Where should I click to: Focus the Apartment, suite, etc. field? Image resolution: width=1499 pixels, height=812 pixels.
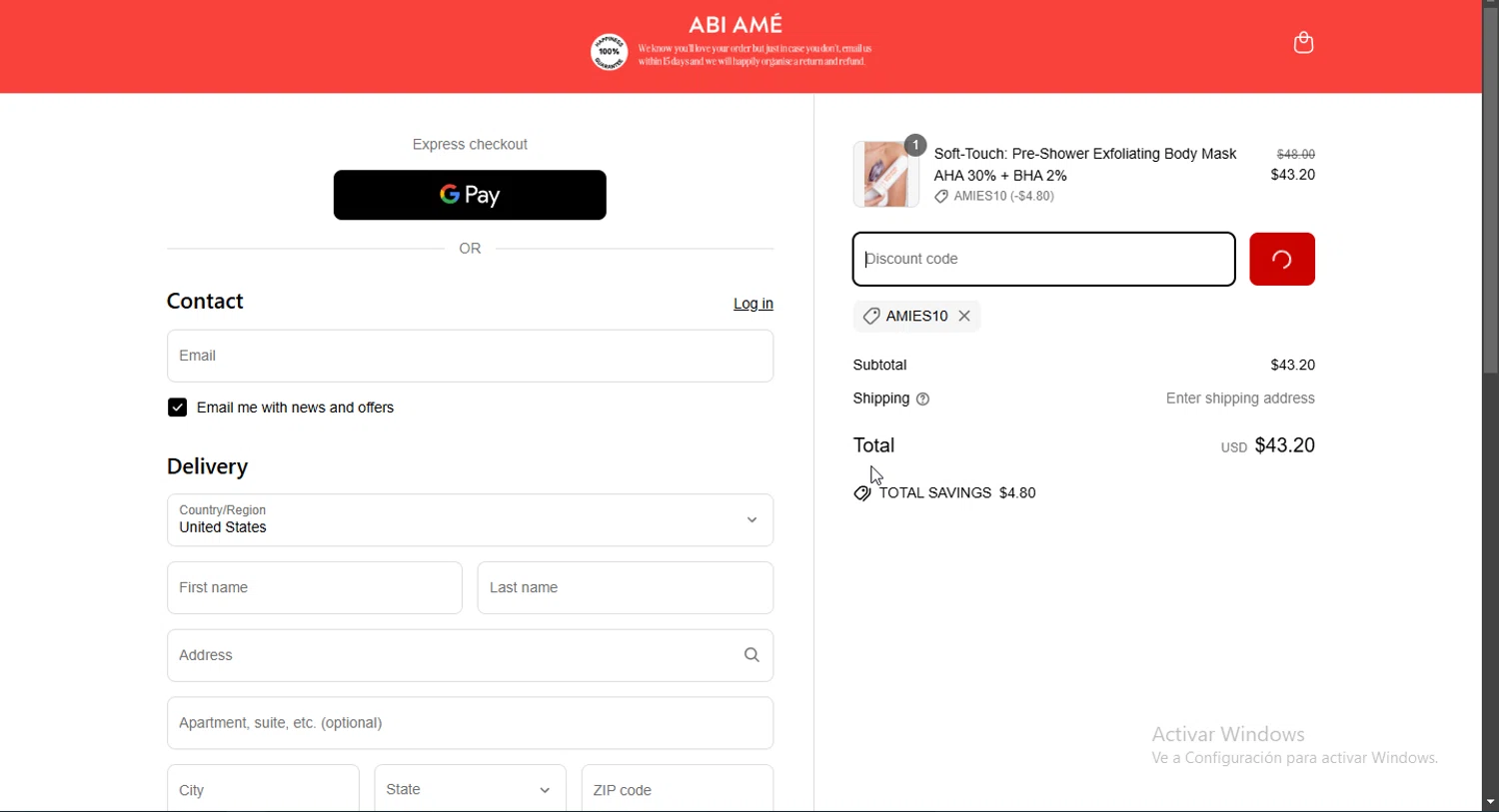click(x=470, y=724)
